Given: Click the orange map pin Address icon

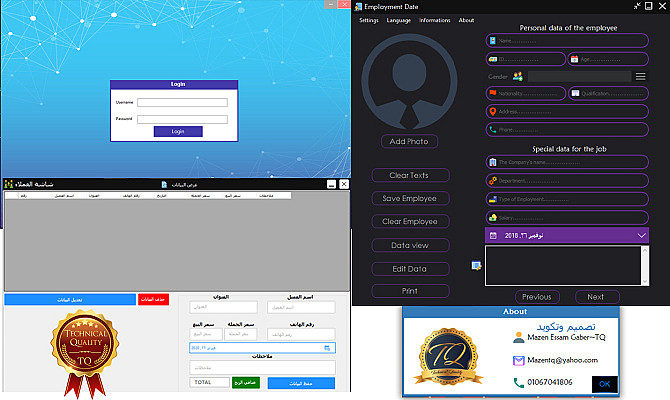Looking at the screenshot, I should (x=493, y=112).
